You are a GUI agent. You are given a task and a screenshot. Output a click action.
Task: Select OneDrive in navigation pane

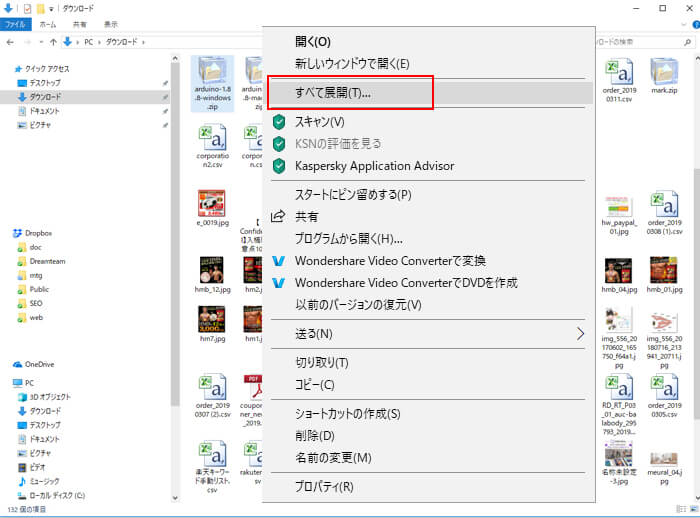click(40, 364)
